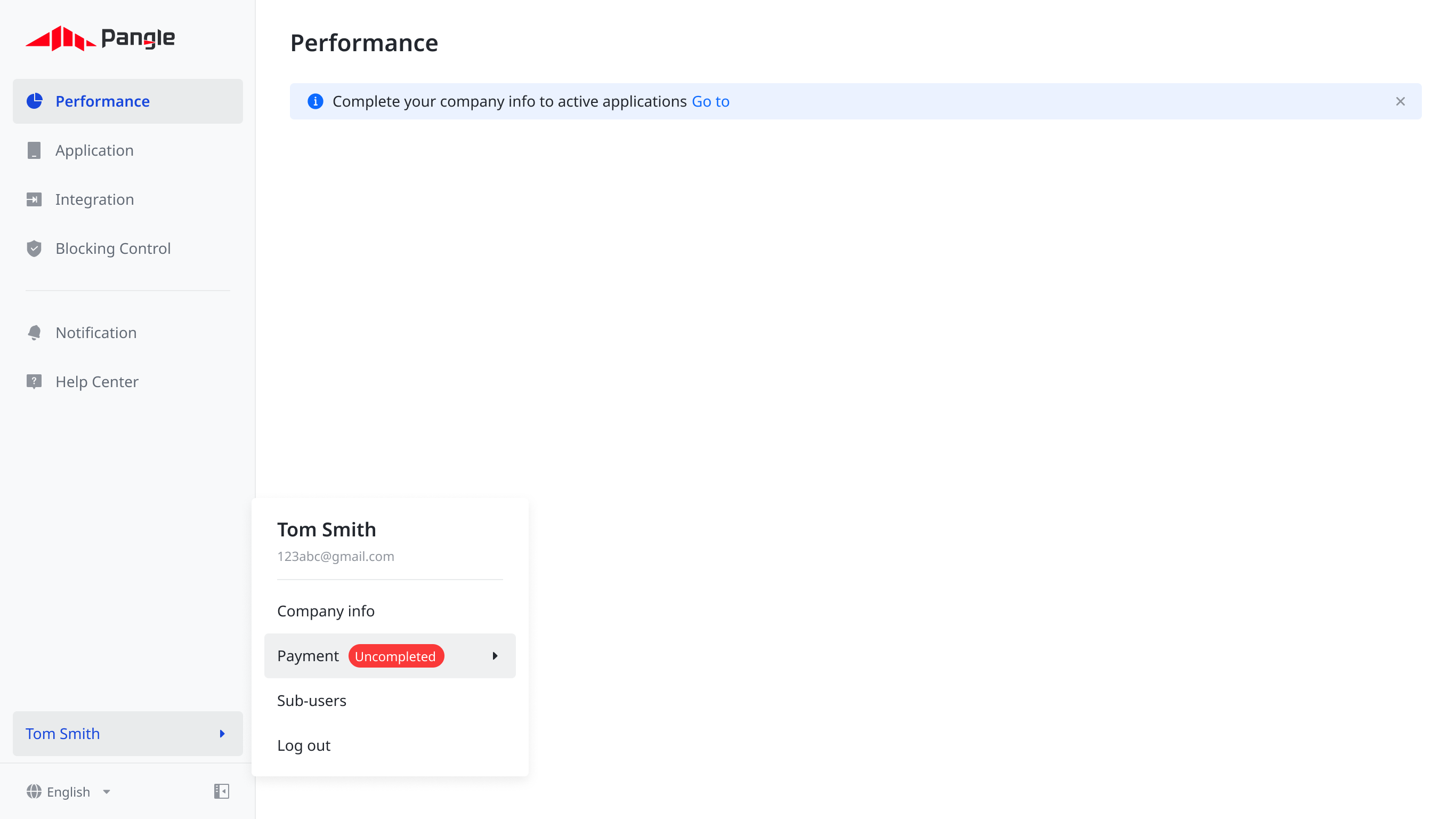Open the Performance menu item
The width and height of the screenshot is (1456, 819).
tap(128, 101)
